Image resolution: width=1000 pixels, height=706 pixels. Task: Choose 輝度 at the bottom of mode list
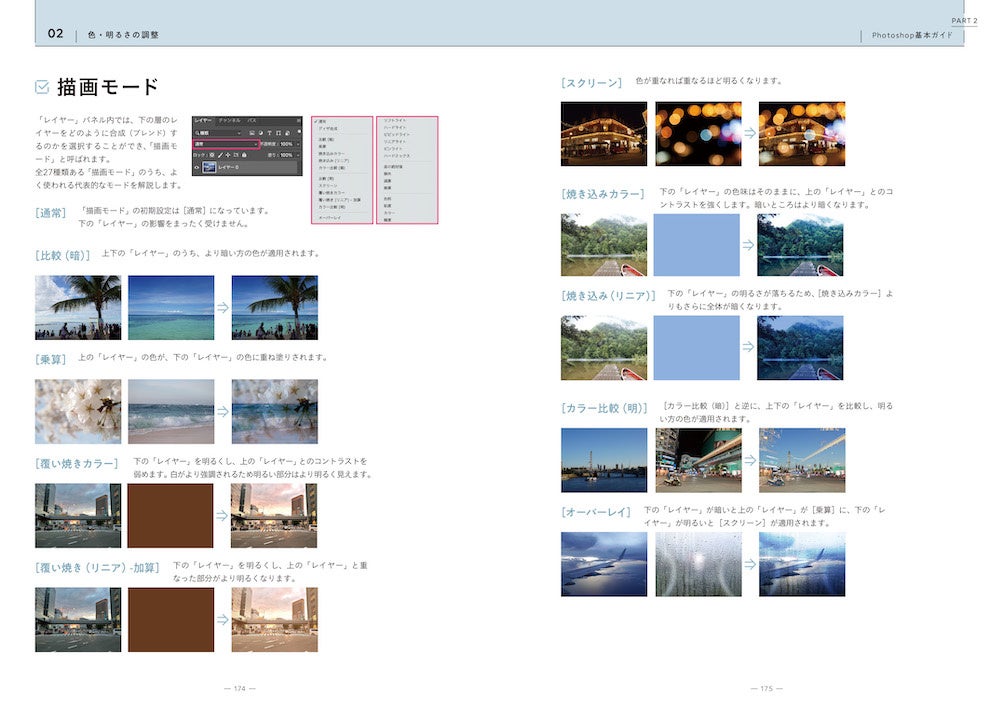(387, 220)
